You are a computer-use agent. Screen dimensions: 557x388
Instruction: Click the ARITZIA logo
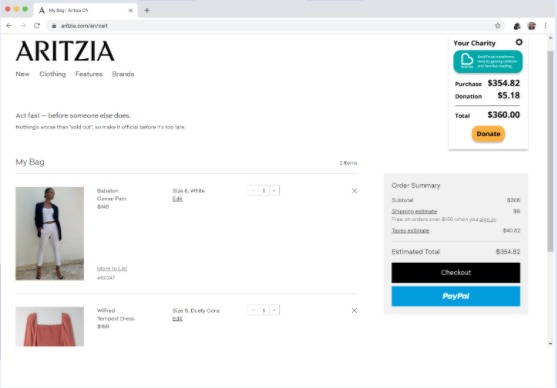[65, 51]
